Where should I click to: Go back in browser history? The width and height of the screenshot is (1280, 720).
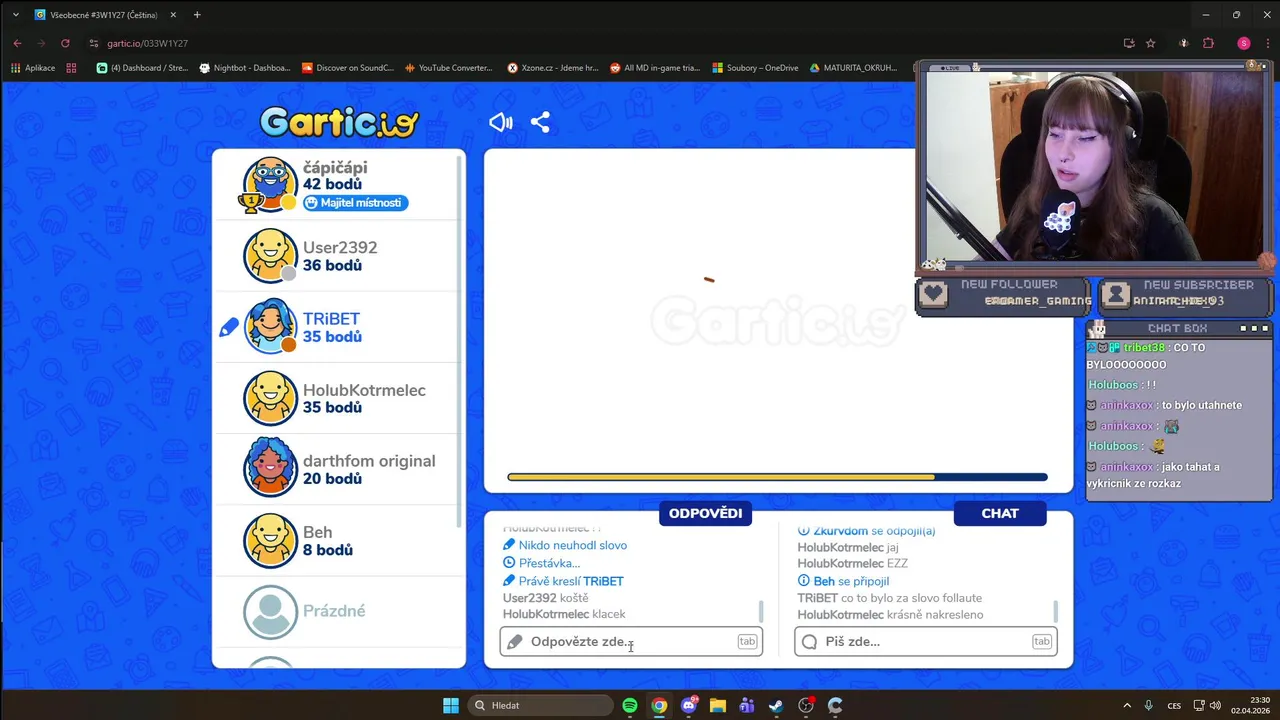(17, 43)
